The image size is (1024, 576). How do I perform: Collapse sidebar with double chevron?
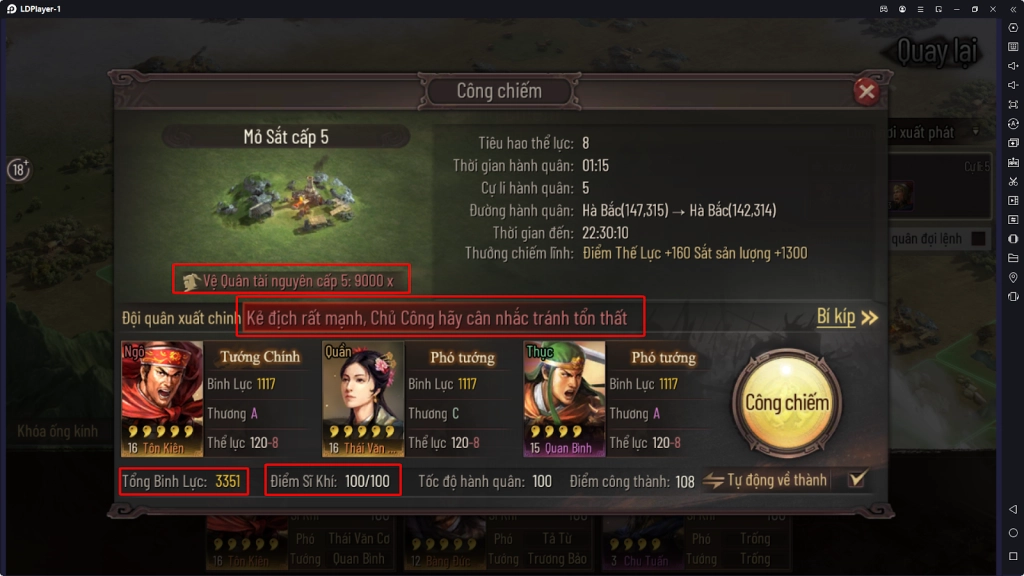(x=1013, y=9)
